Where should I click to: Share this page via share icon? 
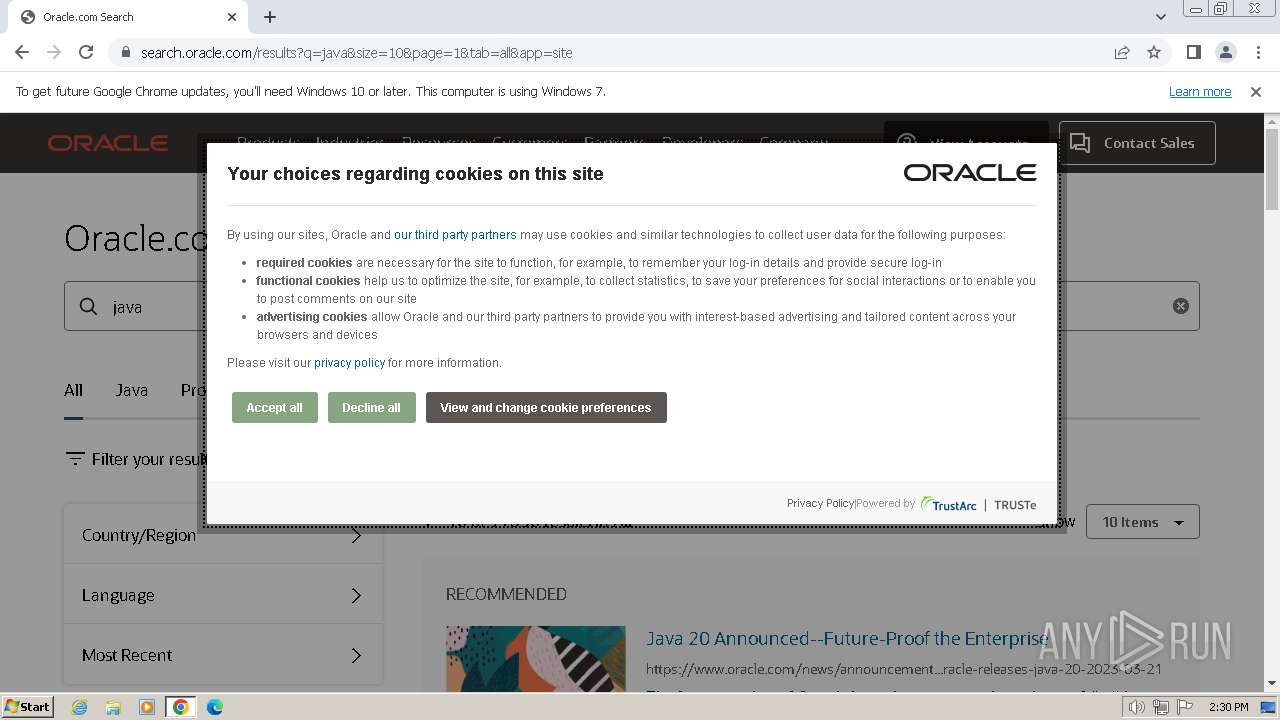click(x=1122, y=52)
